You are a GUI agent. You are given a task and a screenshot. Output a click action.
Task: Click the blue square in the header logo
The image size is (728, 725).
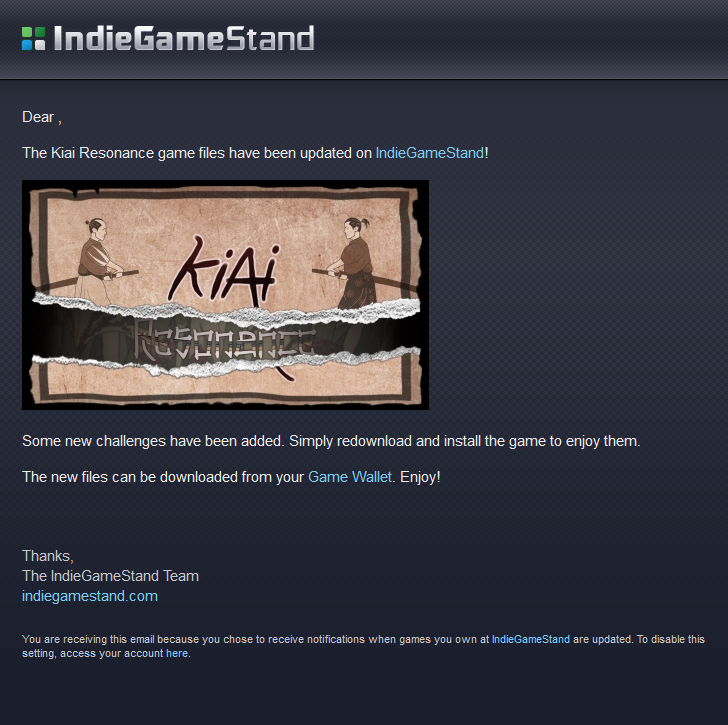pos(27,45)
